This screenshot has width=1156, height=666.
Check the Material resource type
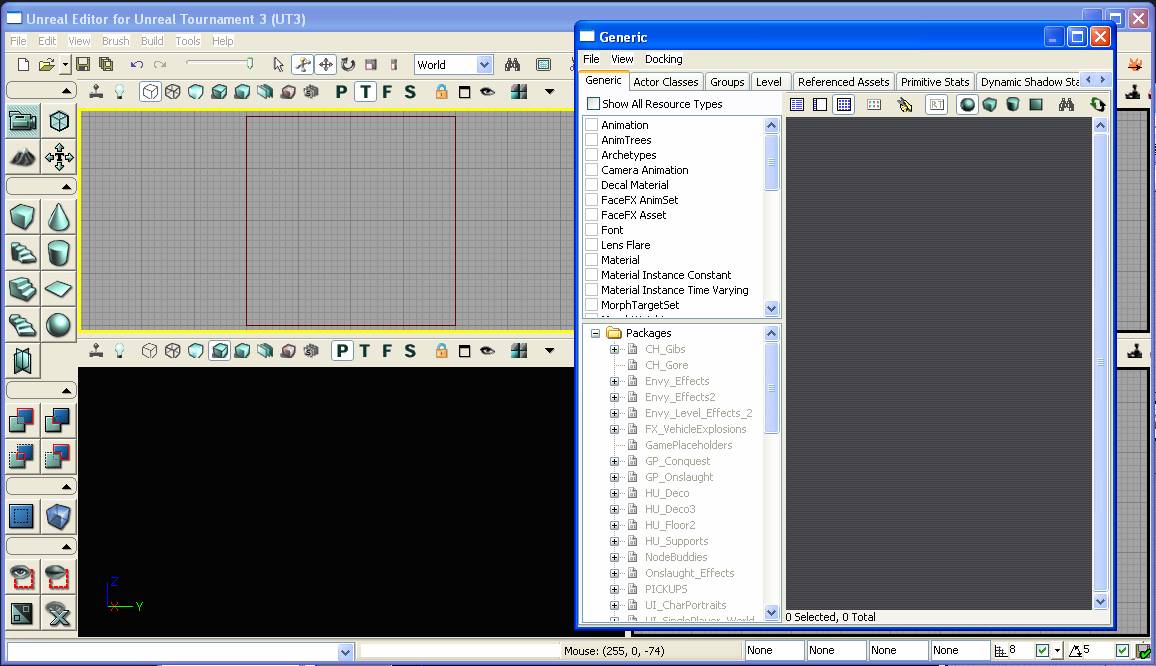[x=591, y=260]
